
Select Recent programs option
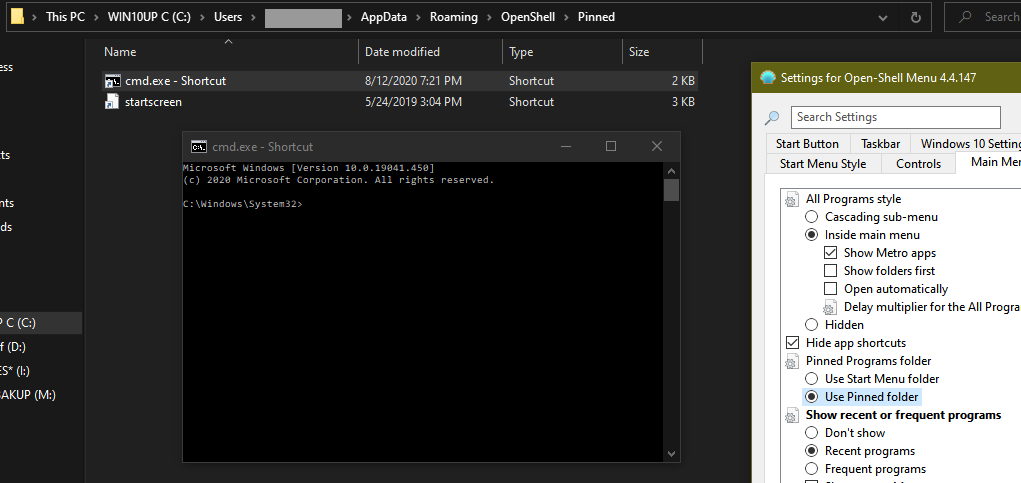811,451
